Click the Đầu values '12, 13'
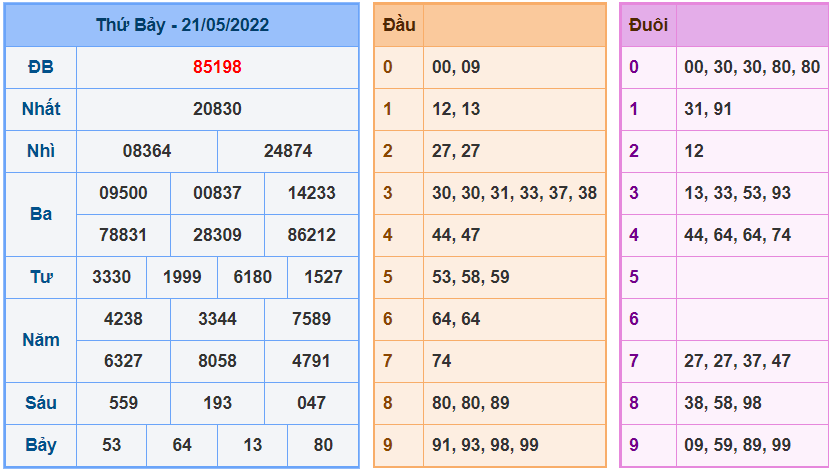The height and width of the screenshot is (469, 829). [456, 109]
